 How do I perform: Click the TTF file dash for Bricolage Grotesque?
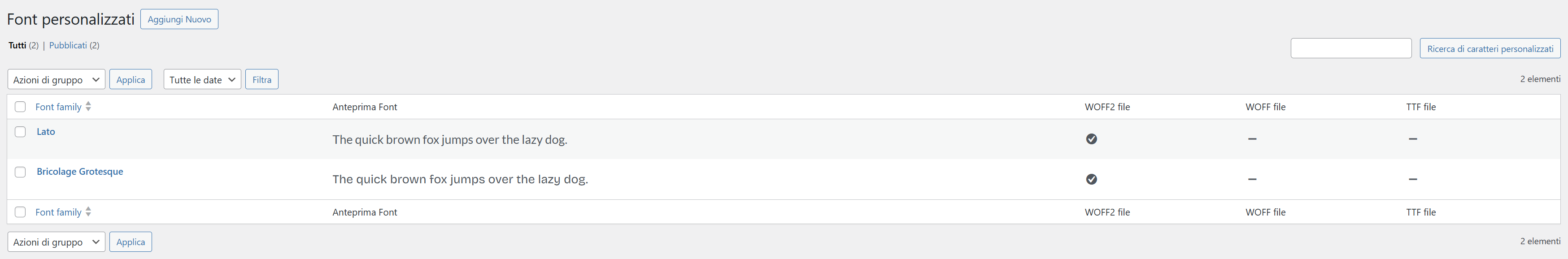(x=1412, y=179)
